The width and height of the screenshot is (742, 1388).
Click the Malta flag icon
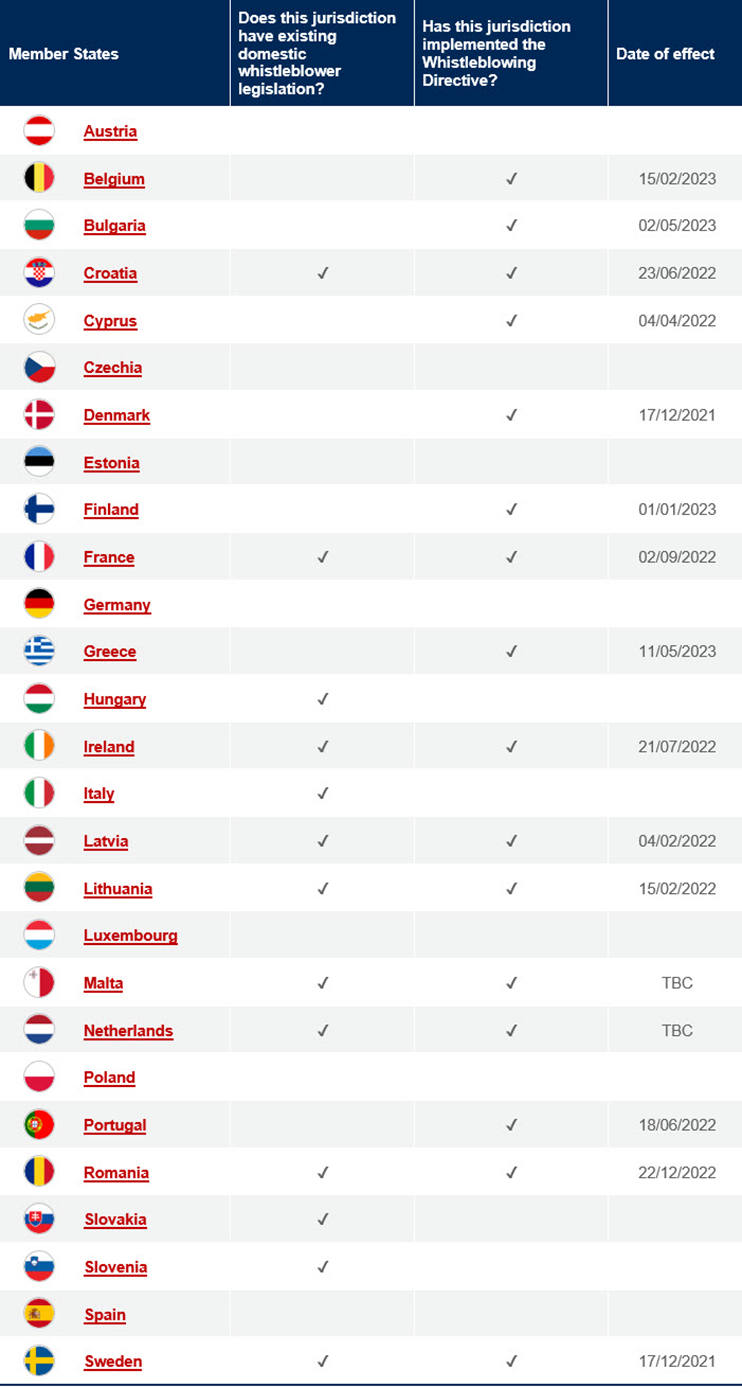pos(39,983)
